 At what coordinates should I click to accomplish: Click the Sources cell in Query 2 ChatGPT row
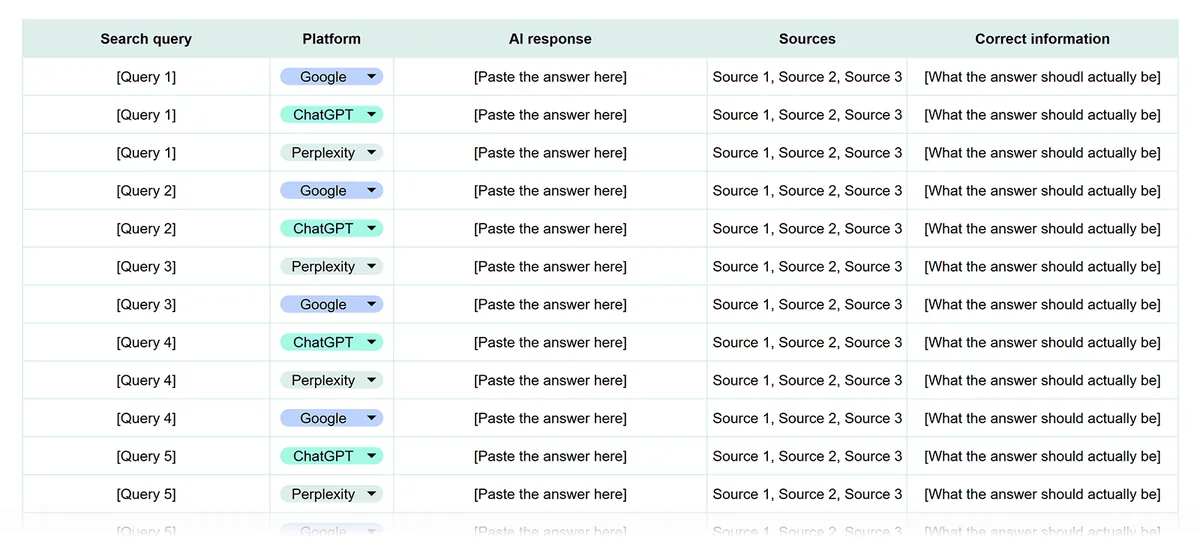click(x=807, y=229)
